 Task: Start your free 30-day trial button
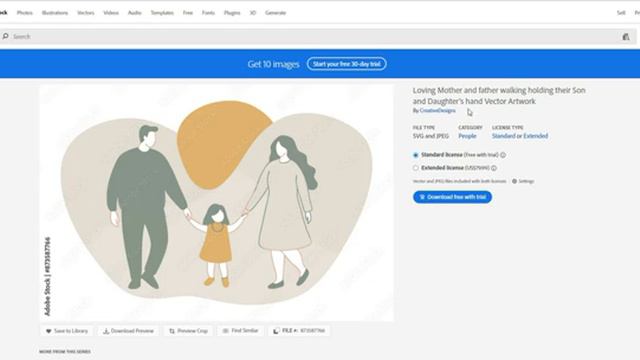pyautogui.click(x=347, y=64)
